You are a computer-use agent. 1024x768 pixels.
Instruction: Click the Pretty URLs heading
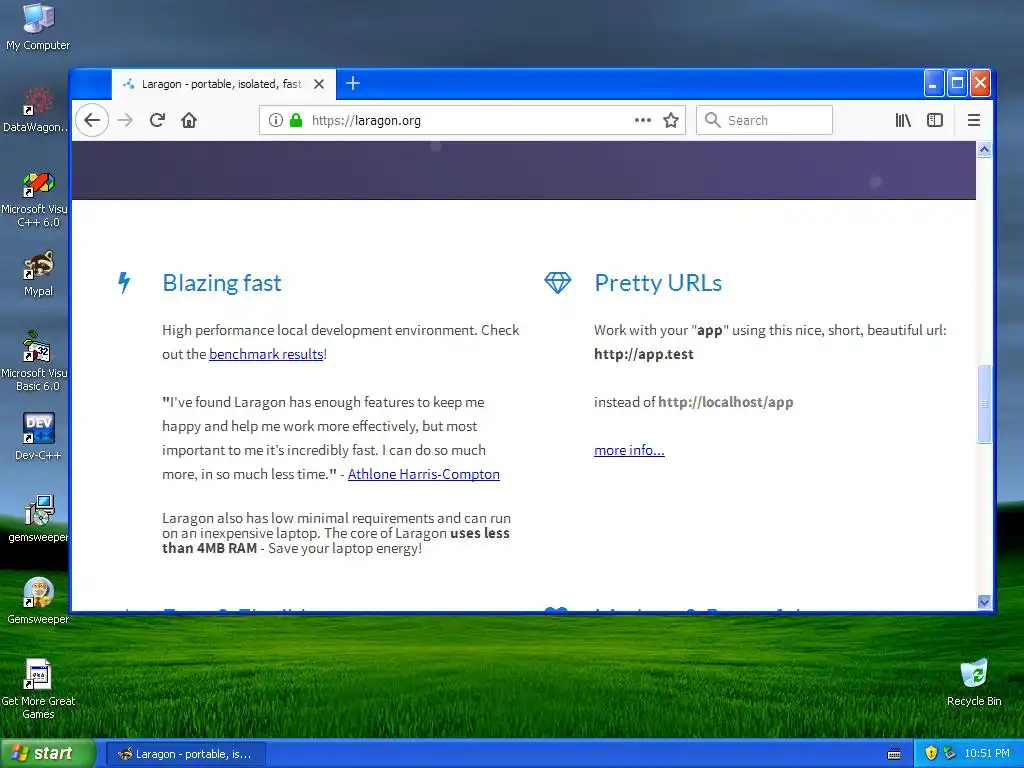[658, 283]
